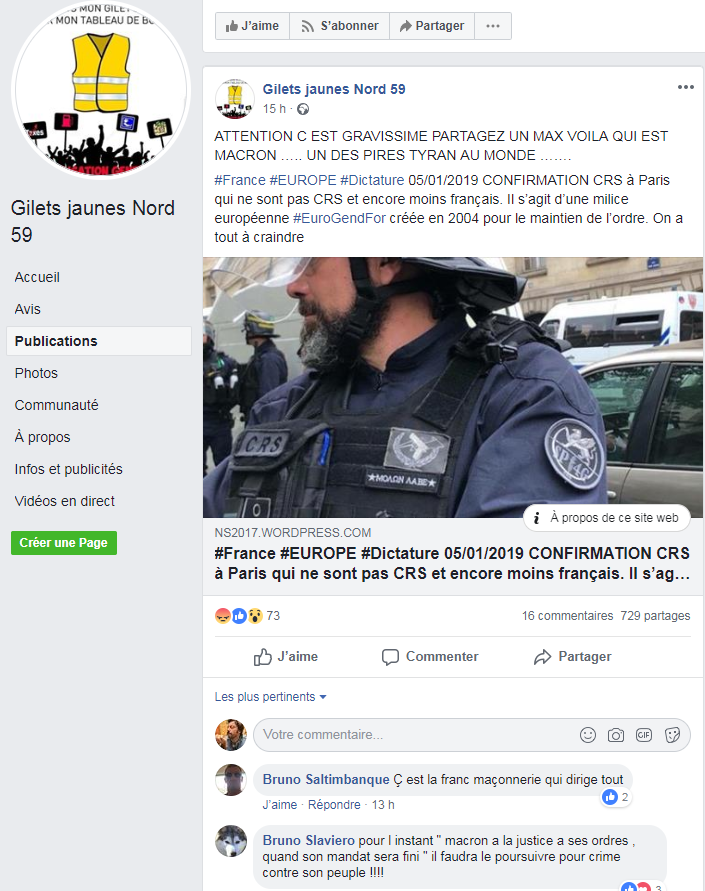Screen dimensions: 705x891
Task: Click the green Créer une Page button
Action: (64, 543)
